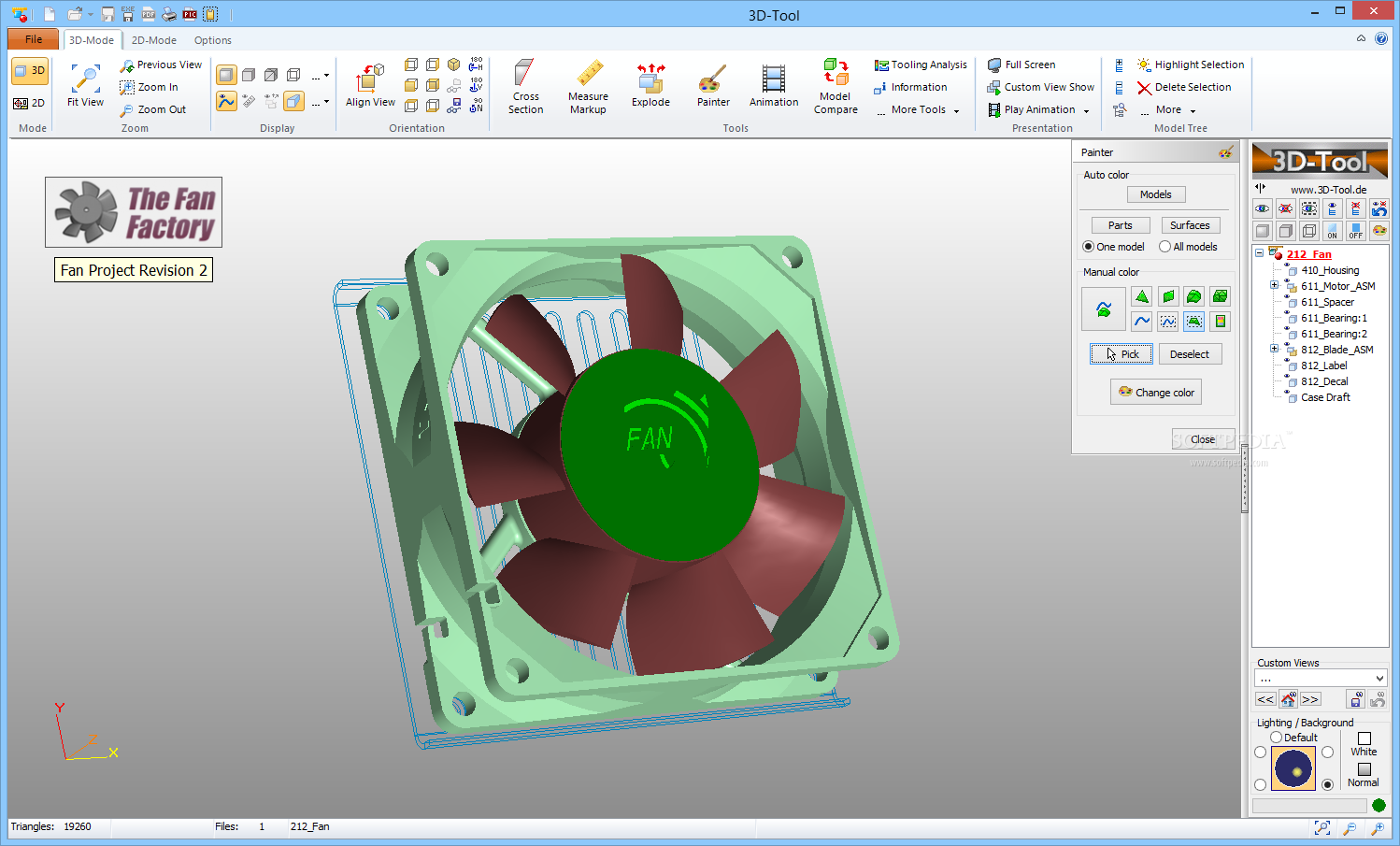1400x846 pixels.
Task: Click zoom-in magnifier in status bar
Action: tap(1378, 827)
